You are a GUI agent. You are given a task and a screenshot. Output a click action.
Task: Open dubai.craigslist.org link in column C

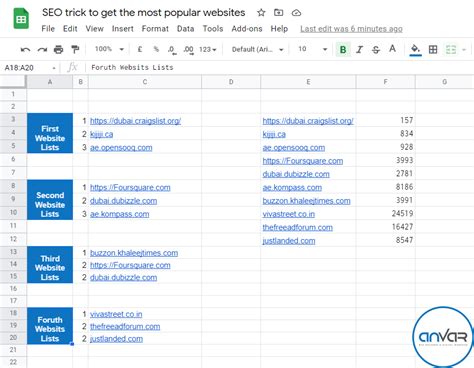(135, 121)
